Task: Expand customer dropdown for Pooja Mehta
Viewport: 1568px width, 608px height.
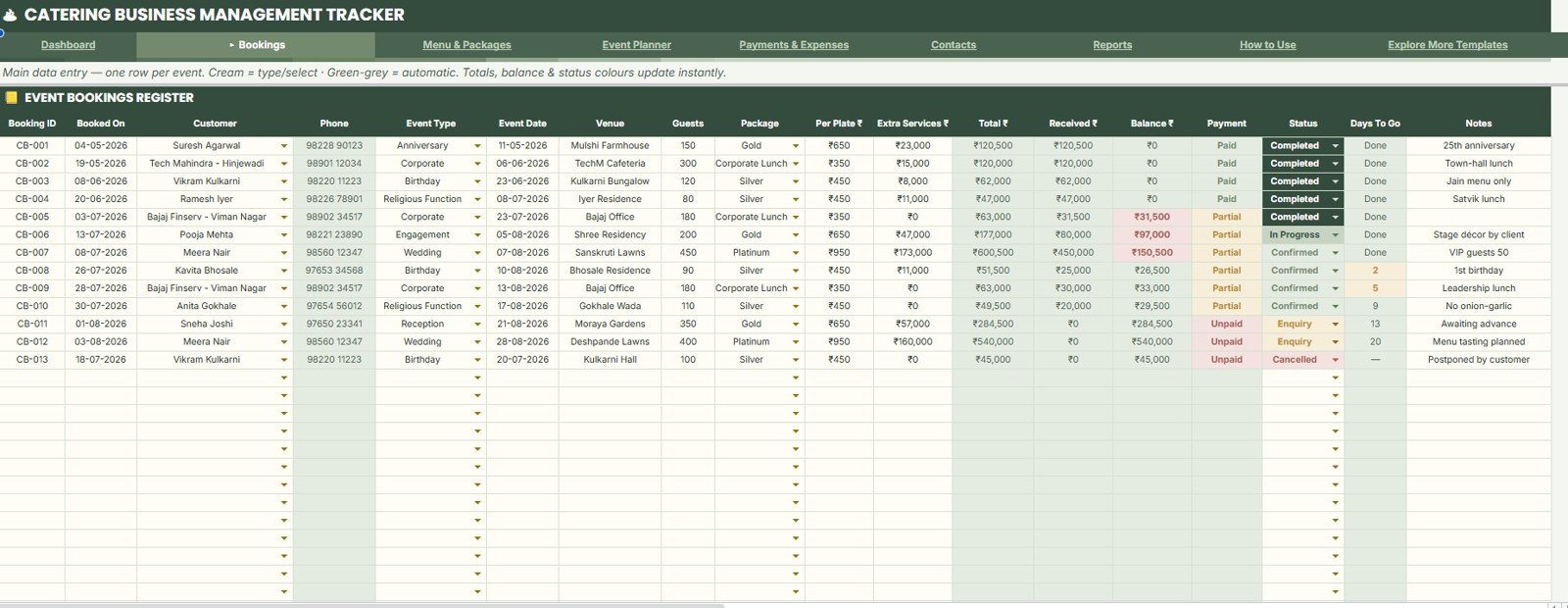Action: pyautogui.click(x=284, y=235)
